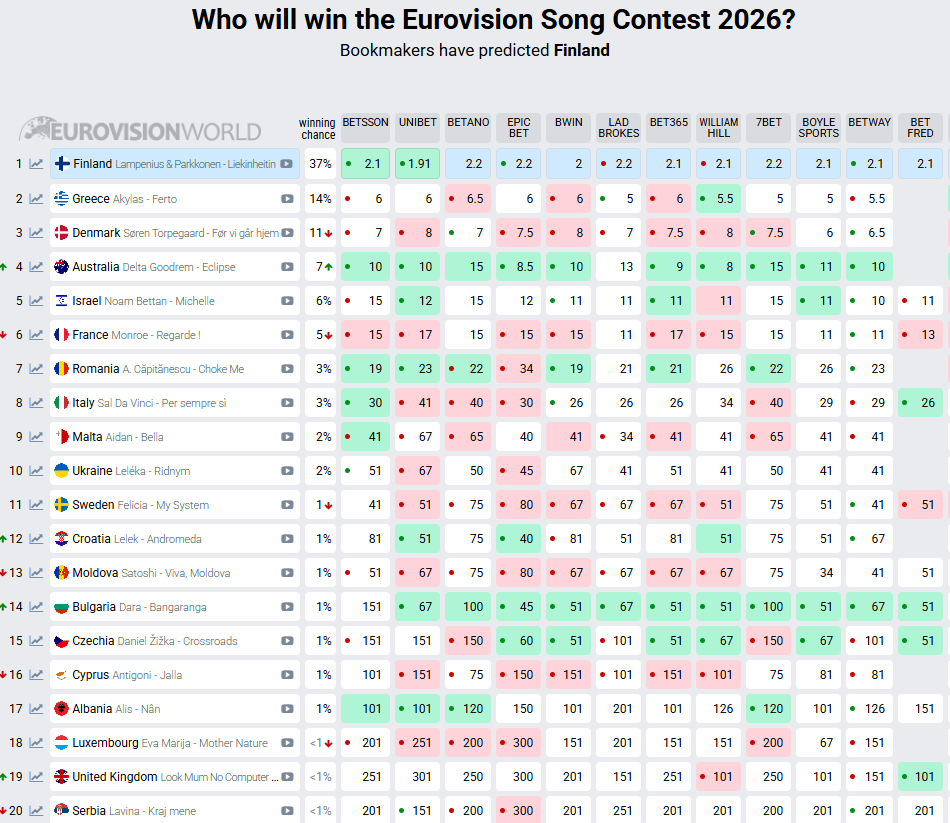This screenshot has height=823, width=950.
Task: Play the video for United Kingdom's entry
Action: pos(287,776)
